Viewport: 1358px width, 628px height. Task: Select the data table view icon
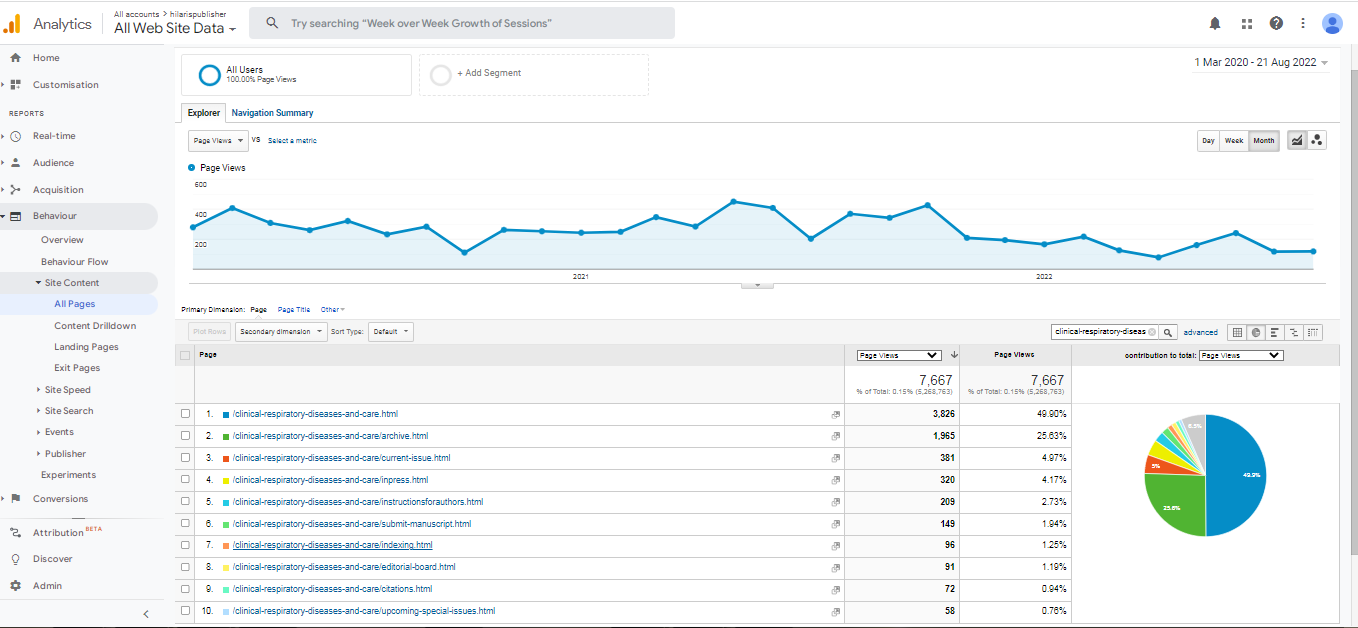(x=1237, y=332)
